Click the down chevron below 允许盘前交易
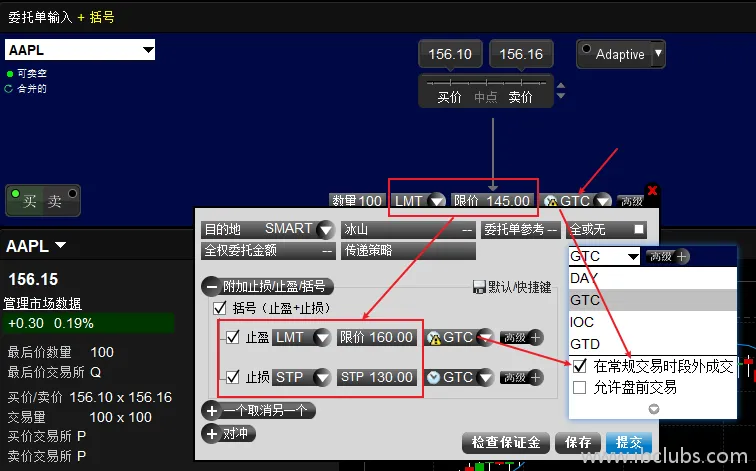This screenshot has height=471, width=756. pos(654,408)
